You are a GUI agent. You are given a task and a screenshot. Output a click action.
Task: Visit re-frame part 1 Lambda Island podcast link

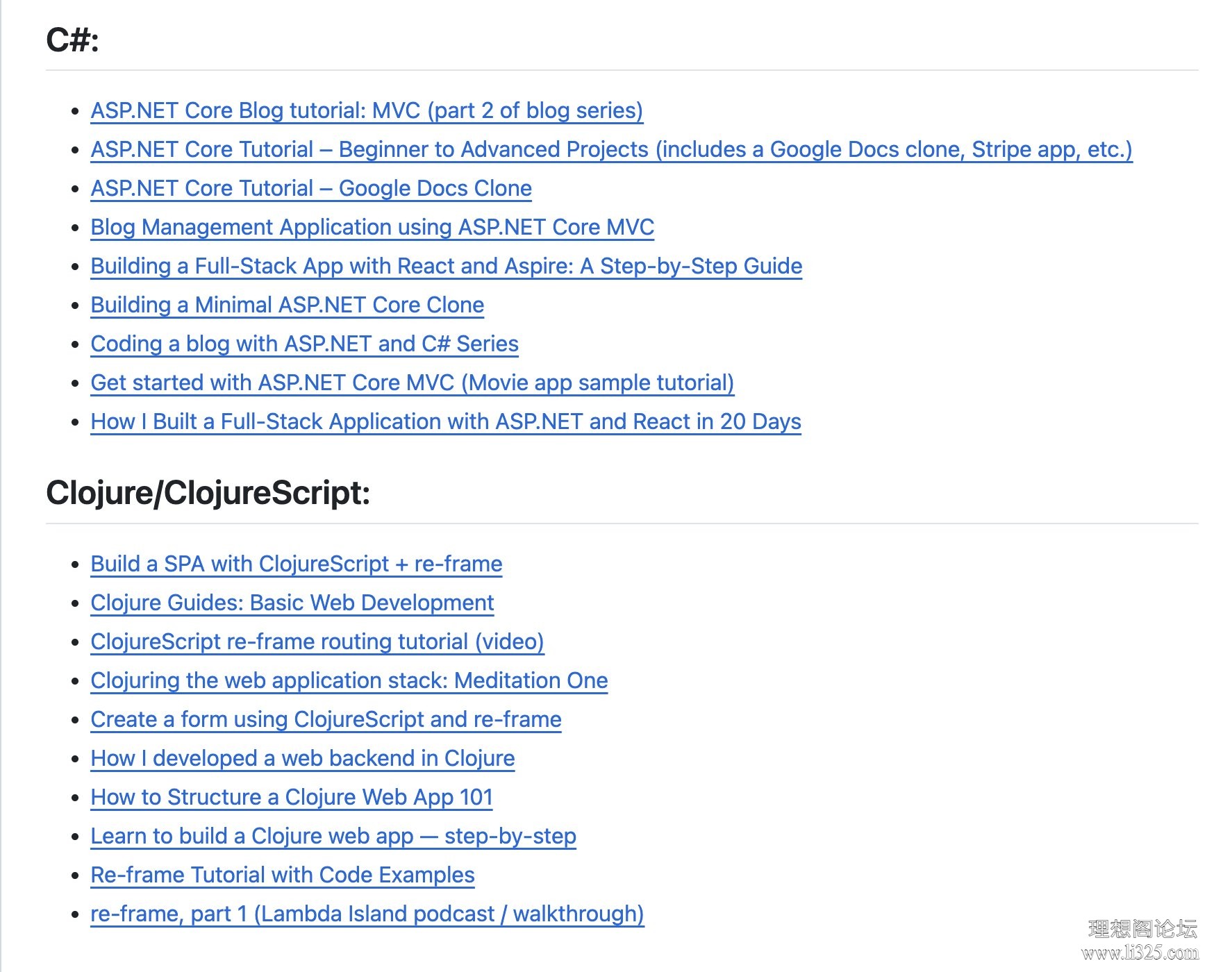click(x=367, y=914)
